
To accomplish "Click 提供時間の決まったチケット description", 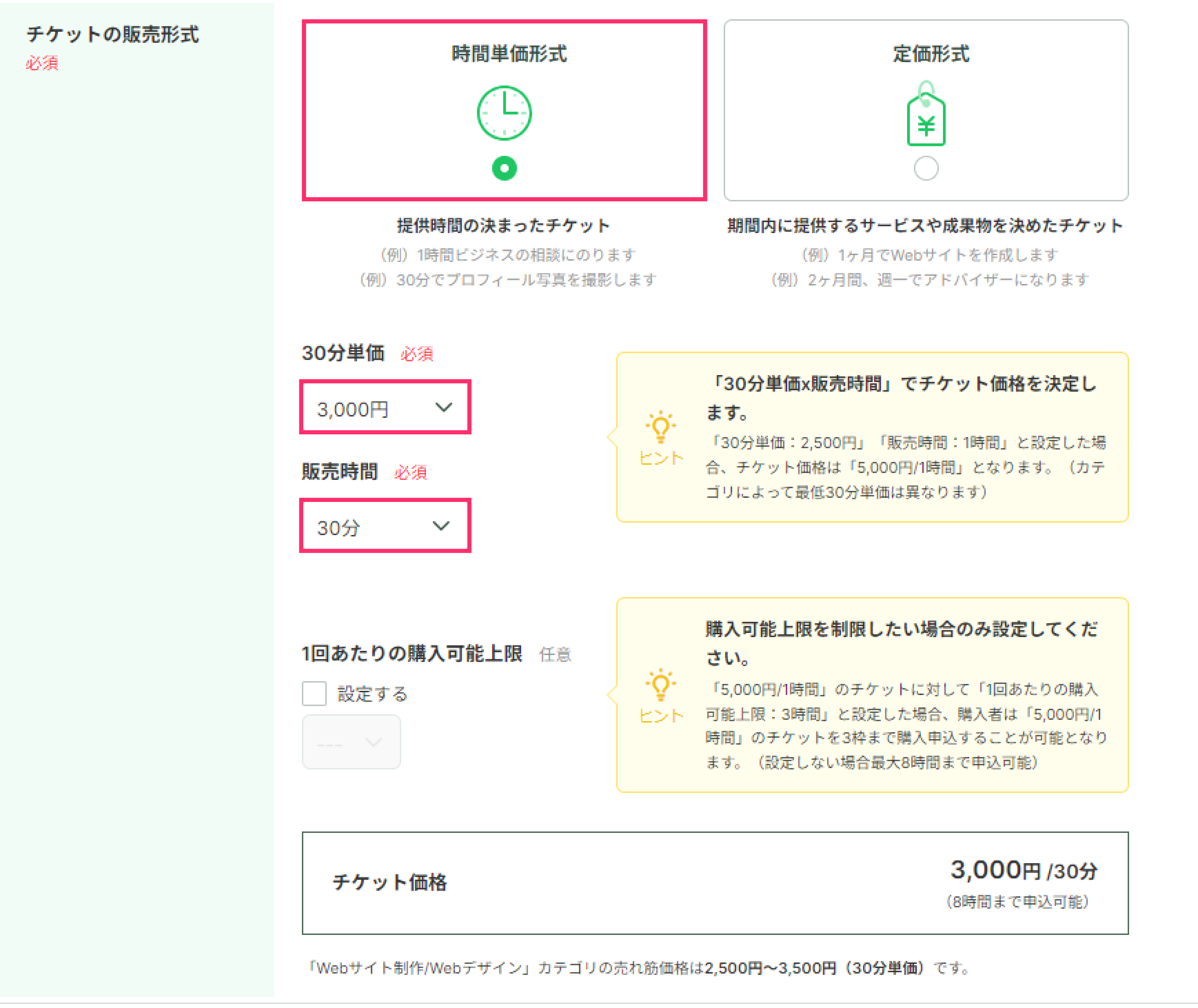I will 504,226.
